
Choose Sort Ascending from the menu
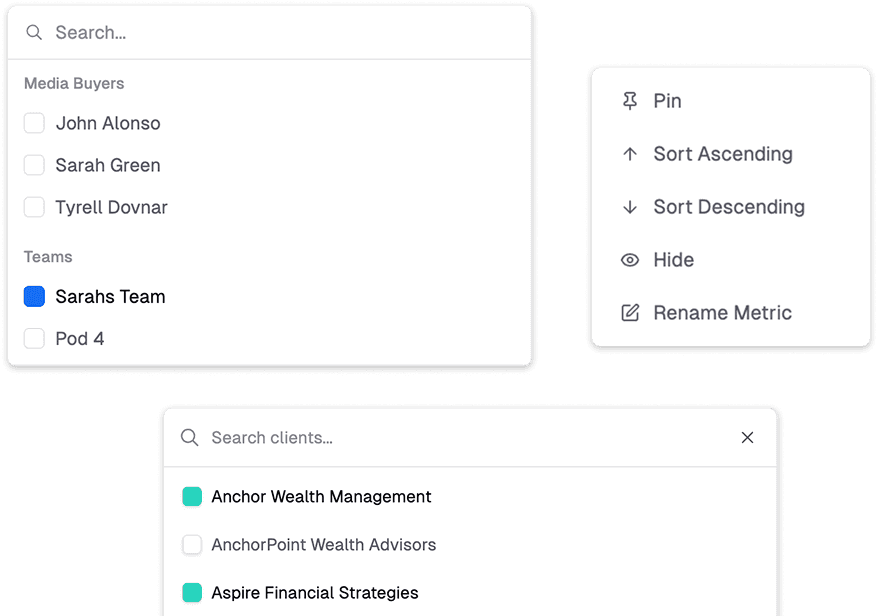click(x=722, y=154)
